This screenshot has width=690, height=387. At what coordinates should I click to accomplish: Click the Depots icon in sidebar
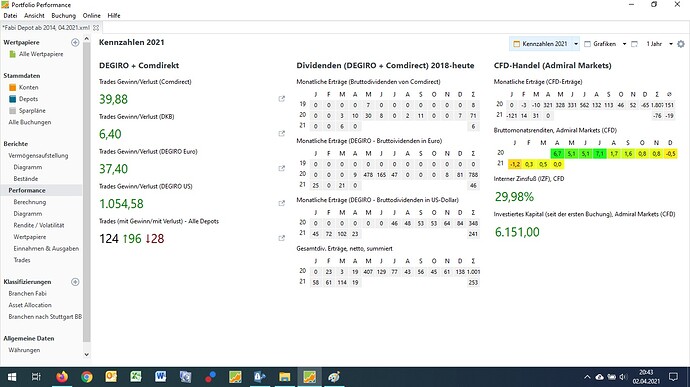tap(12, 99)
